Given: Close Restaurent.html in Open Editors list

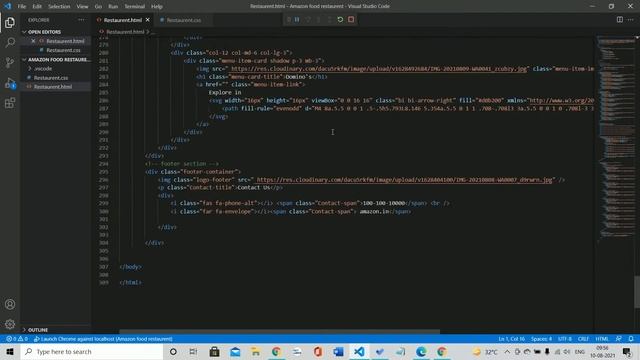Looking at the screenshot, I should [x=33, y=41].
